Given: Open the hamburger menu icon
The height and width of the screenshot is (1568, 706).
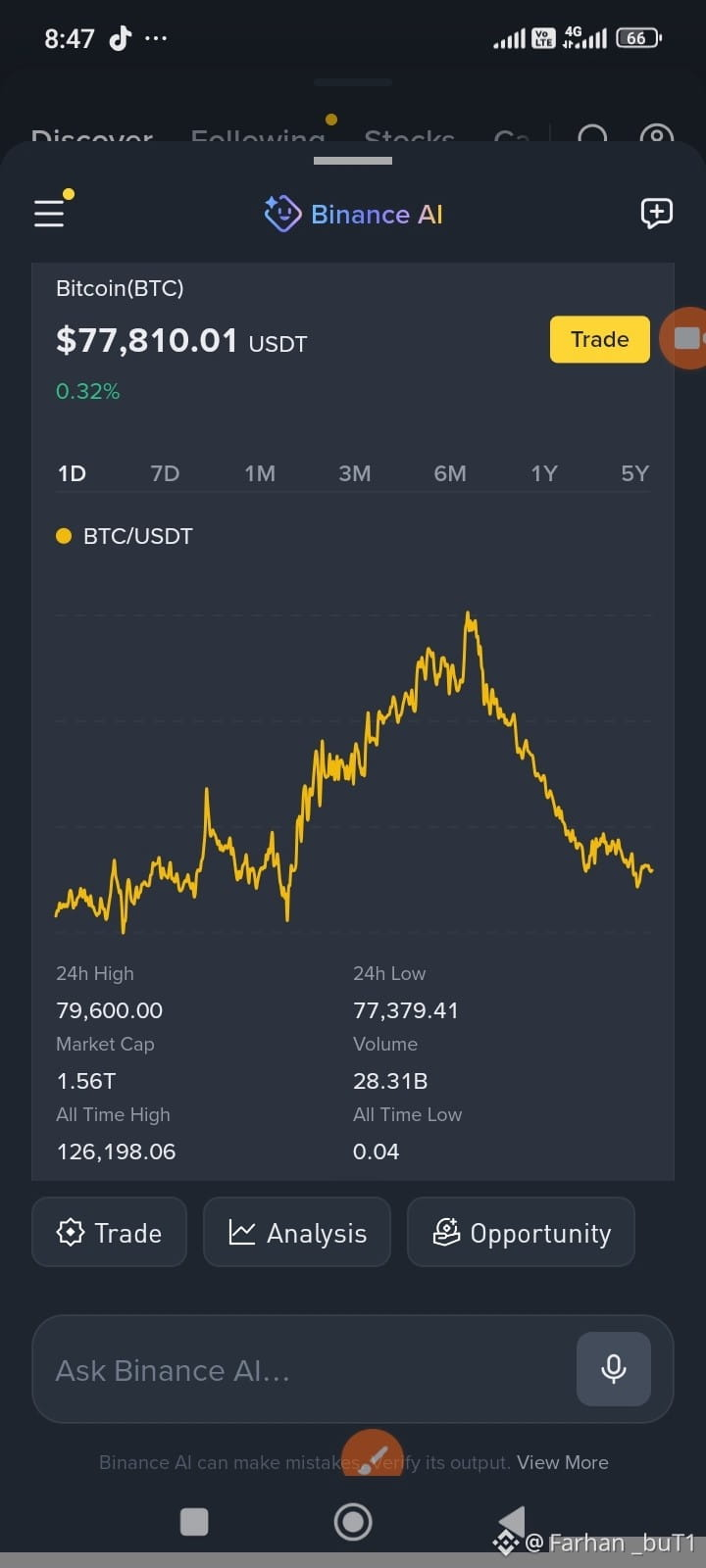Looking at the screenshot, I should (x=49, y=213).
